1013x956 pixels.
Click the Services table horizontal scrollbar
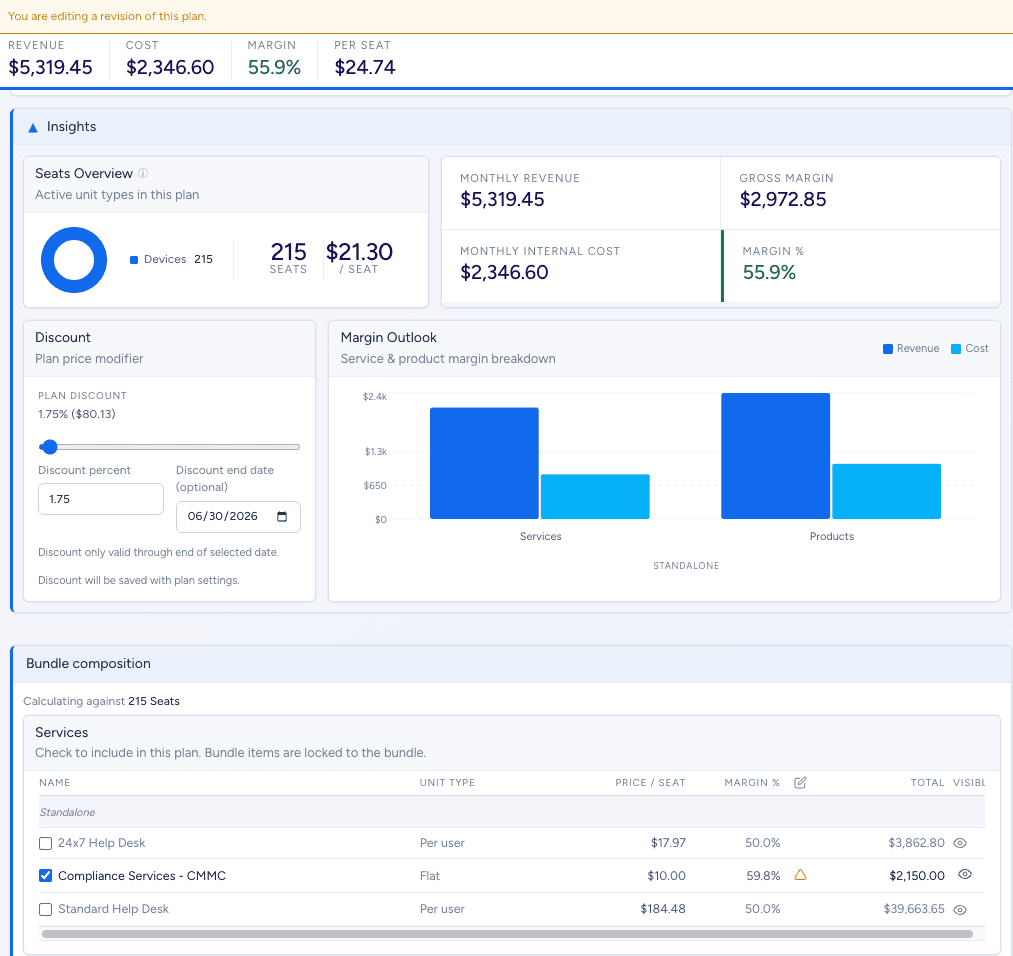(507, 934)
